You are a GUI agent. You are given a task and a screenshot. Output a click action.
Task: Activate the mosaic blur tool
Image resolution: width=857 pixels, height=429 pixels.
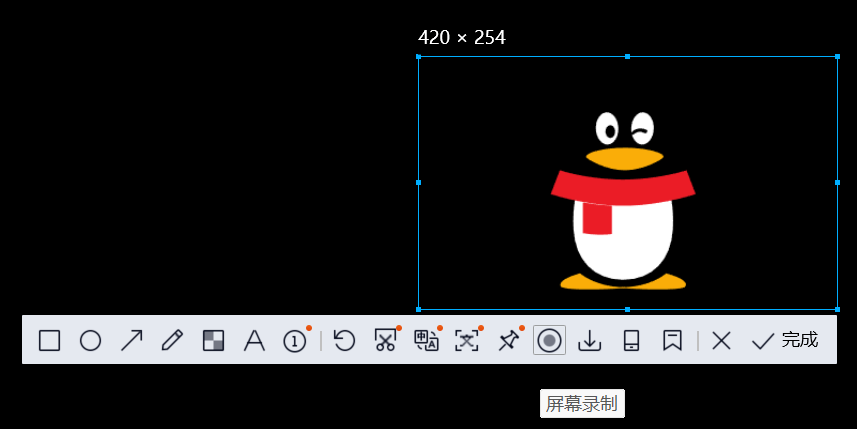pos(213,340)
